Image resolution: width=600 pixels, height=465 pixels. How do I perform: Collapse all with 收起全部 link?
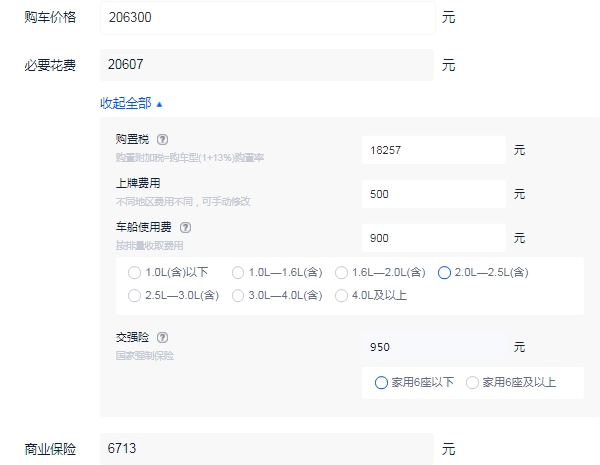[131, 103]
